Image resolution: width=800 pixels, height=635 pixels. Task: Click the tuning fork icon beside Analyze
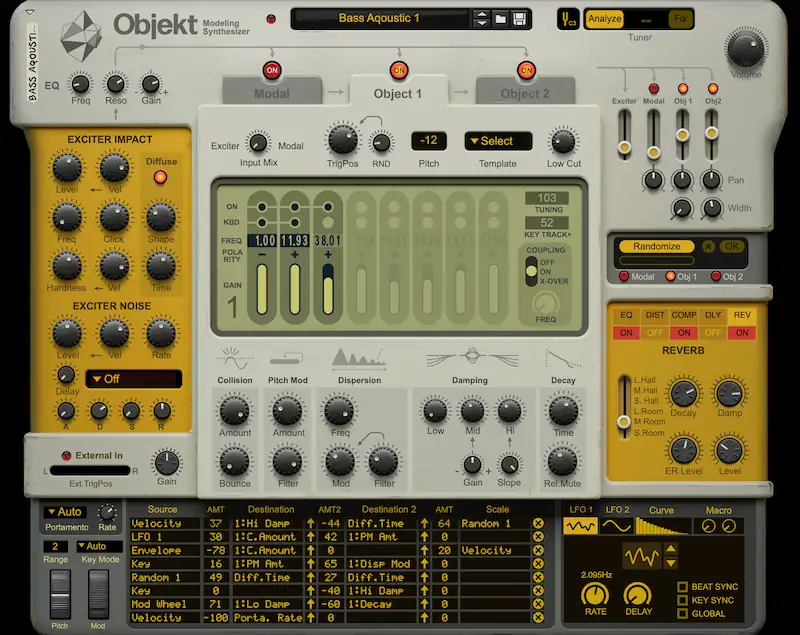(x=568, y=19)
